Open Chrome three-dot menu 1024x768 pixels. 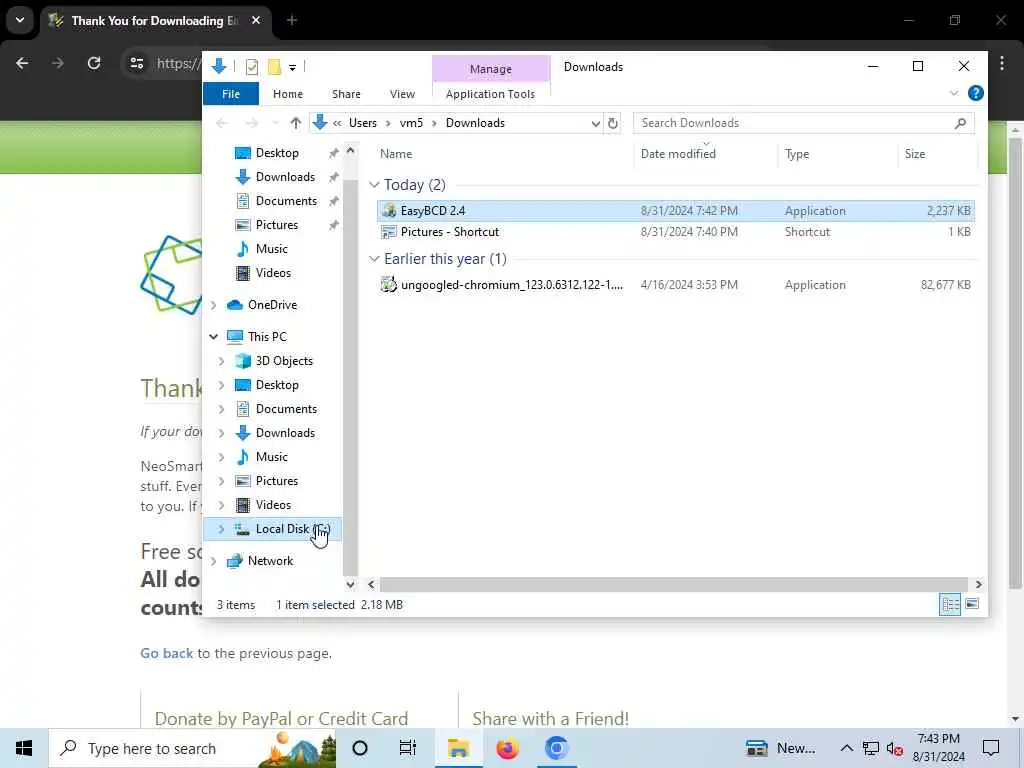pos(1002,63)
